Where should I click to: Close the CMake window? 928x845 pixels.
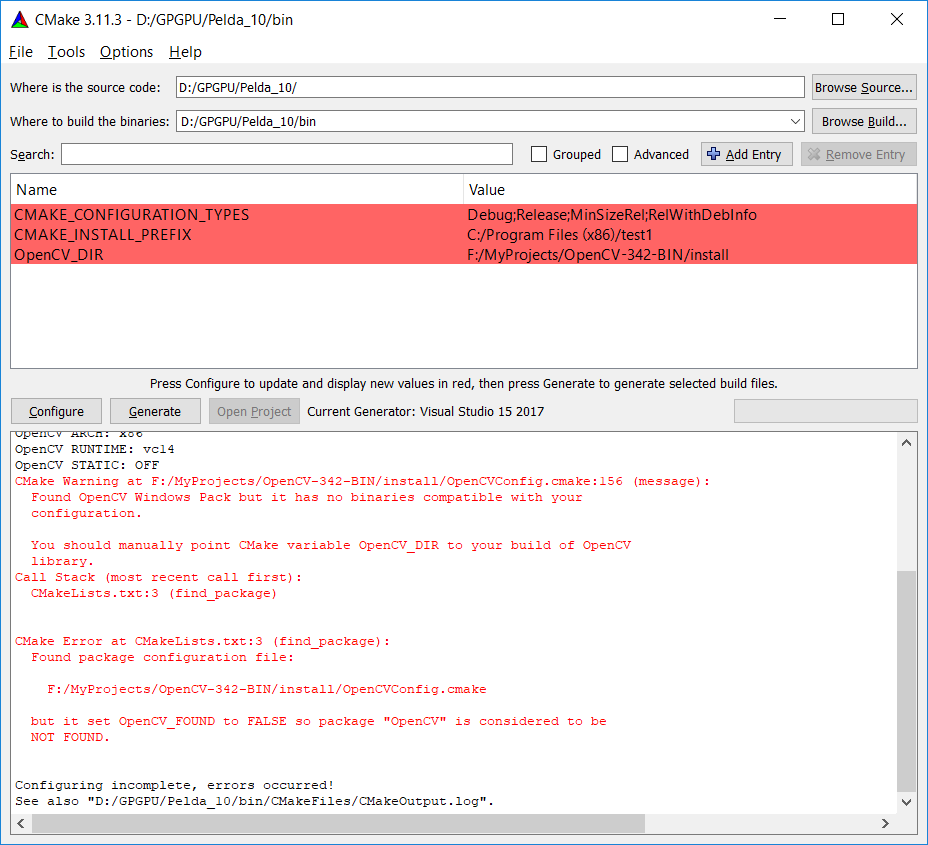click(x=897, y=20)
